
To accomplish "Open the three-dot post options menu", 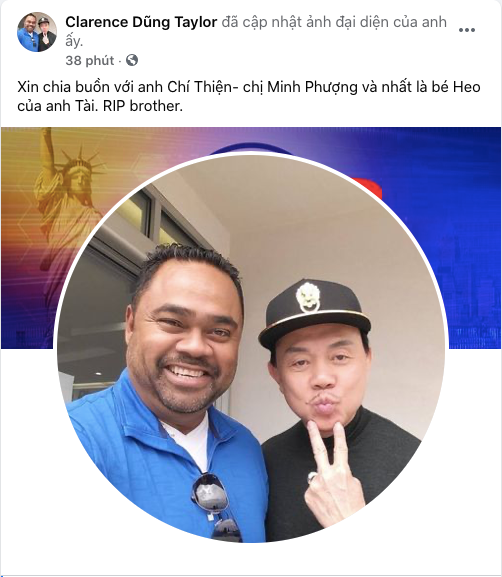I will click(467, 30).
